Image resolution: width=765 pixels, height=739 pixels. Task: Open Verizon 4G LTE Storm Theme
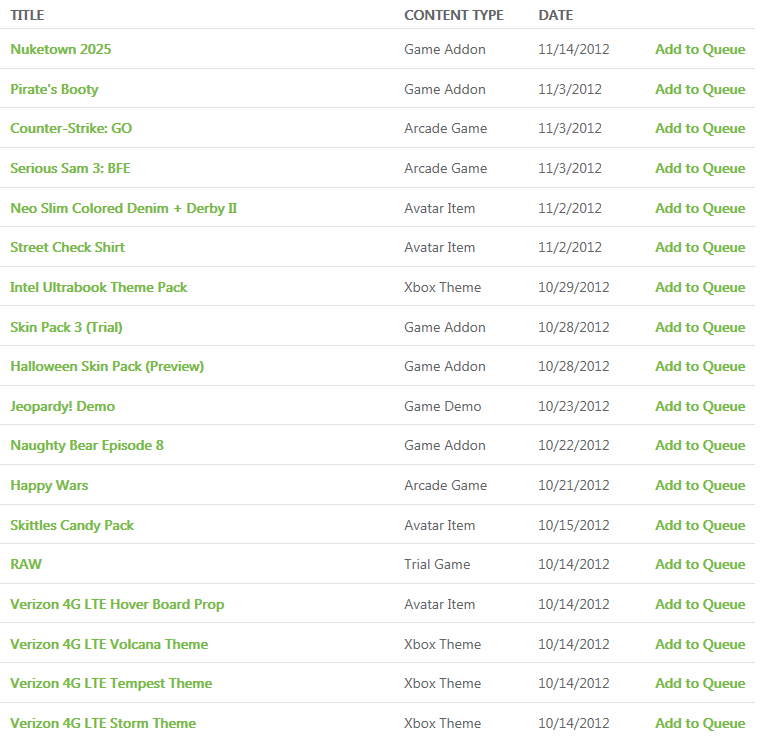tap(103, 723)
